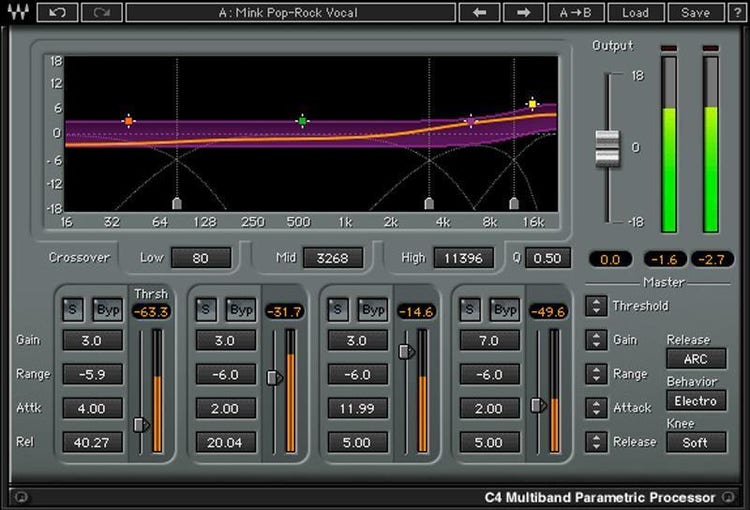This screenshot has width=750, height=510.
Task: Click the Output gain fader handle
Action: [x=607, y=147]
